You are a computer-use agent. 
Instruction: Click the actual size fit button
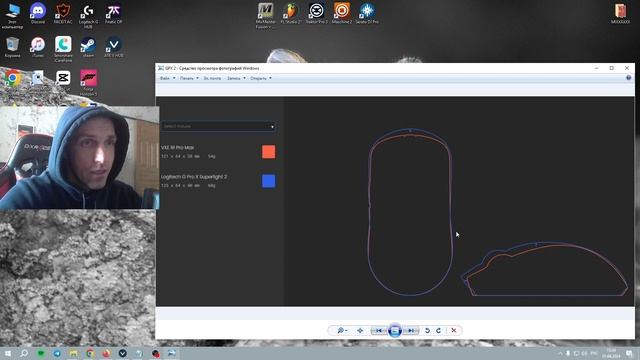tap(360, 330)
